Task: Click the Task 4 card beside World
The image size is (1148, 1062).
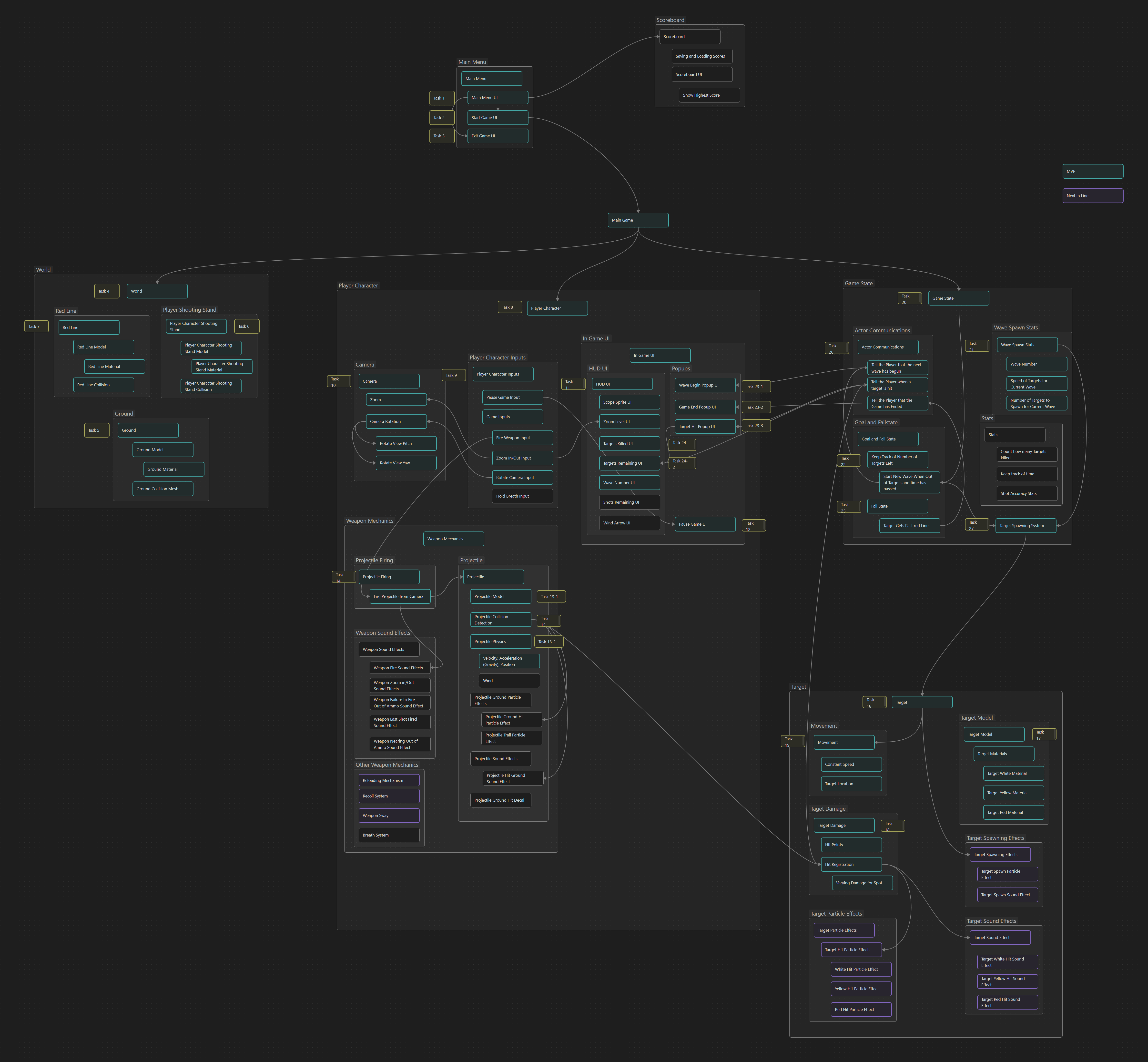Action: click(x=106, y=291)
